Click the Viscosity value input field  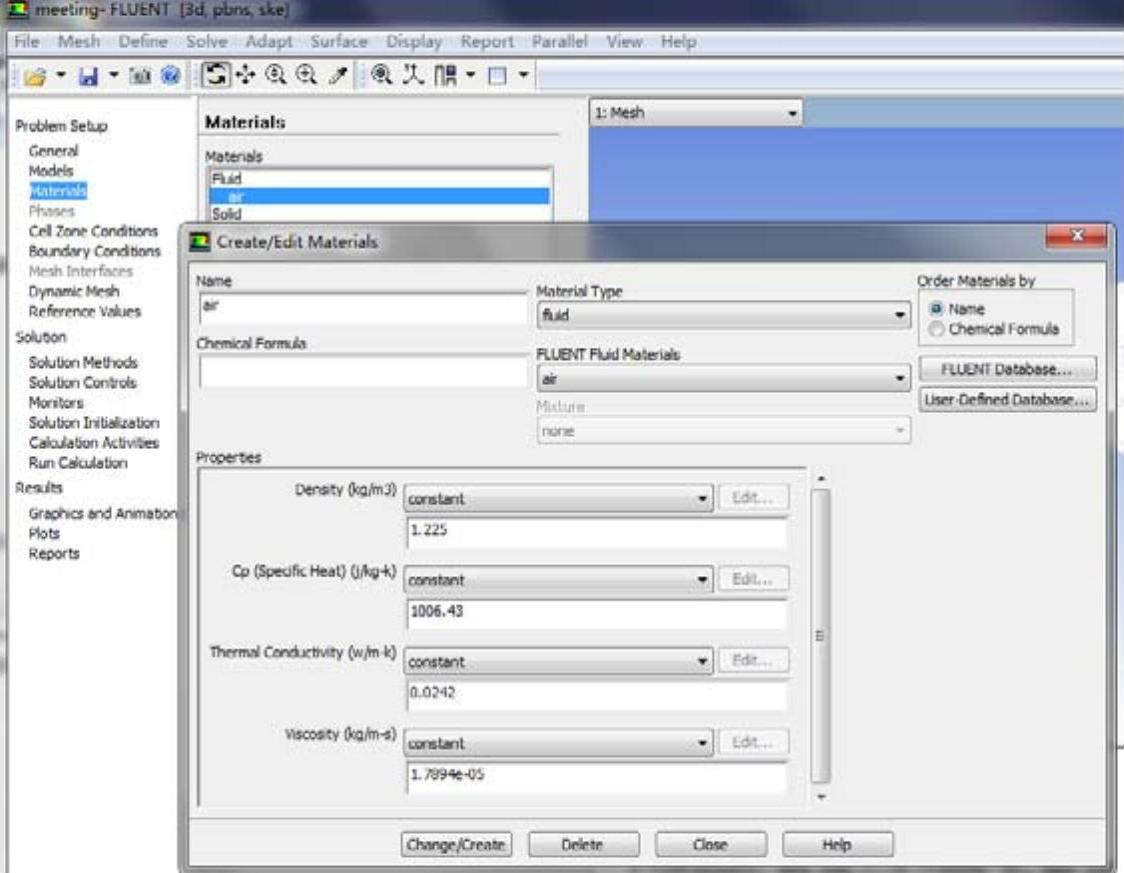pyautogui.click(x=596, y=775)
